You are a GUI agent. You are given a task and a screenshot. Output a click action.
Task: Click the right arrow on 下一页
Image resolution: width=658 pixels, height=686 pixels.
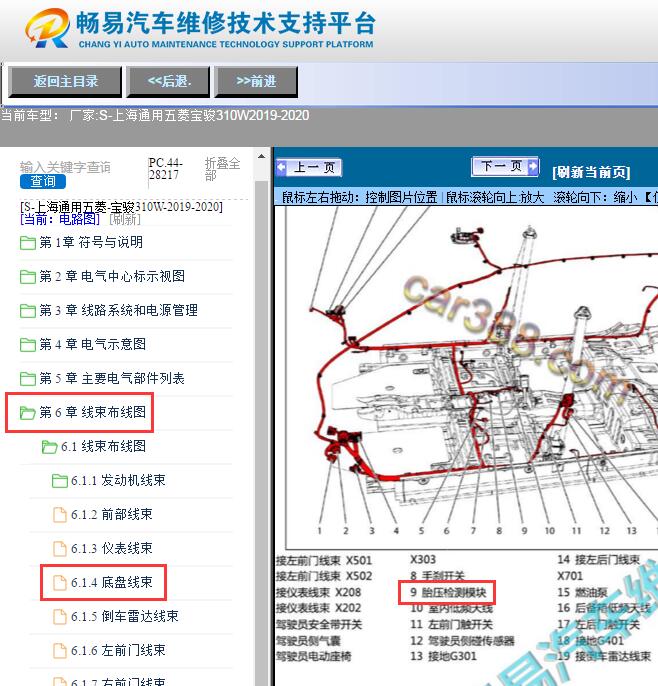tap(533, 167)
